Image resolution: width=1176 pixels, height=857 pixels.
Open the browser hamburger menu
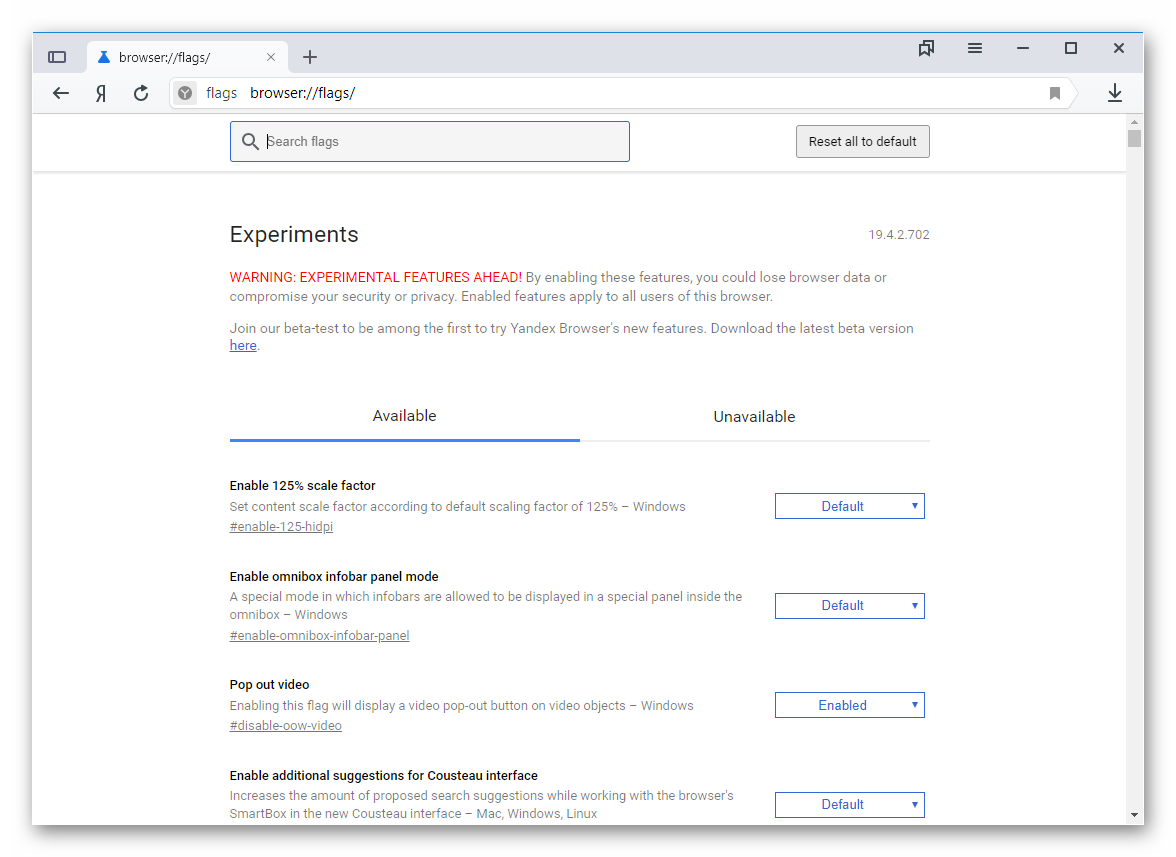pos(974,48)
